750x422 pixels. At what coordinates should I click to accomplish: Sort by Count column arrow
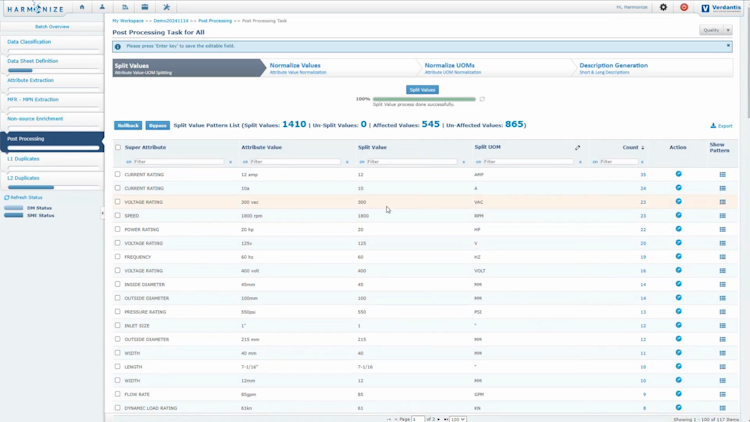coord(642,147)
